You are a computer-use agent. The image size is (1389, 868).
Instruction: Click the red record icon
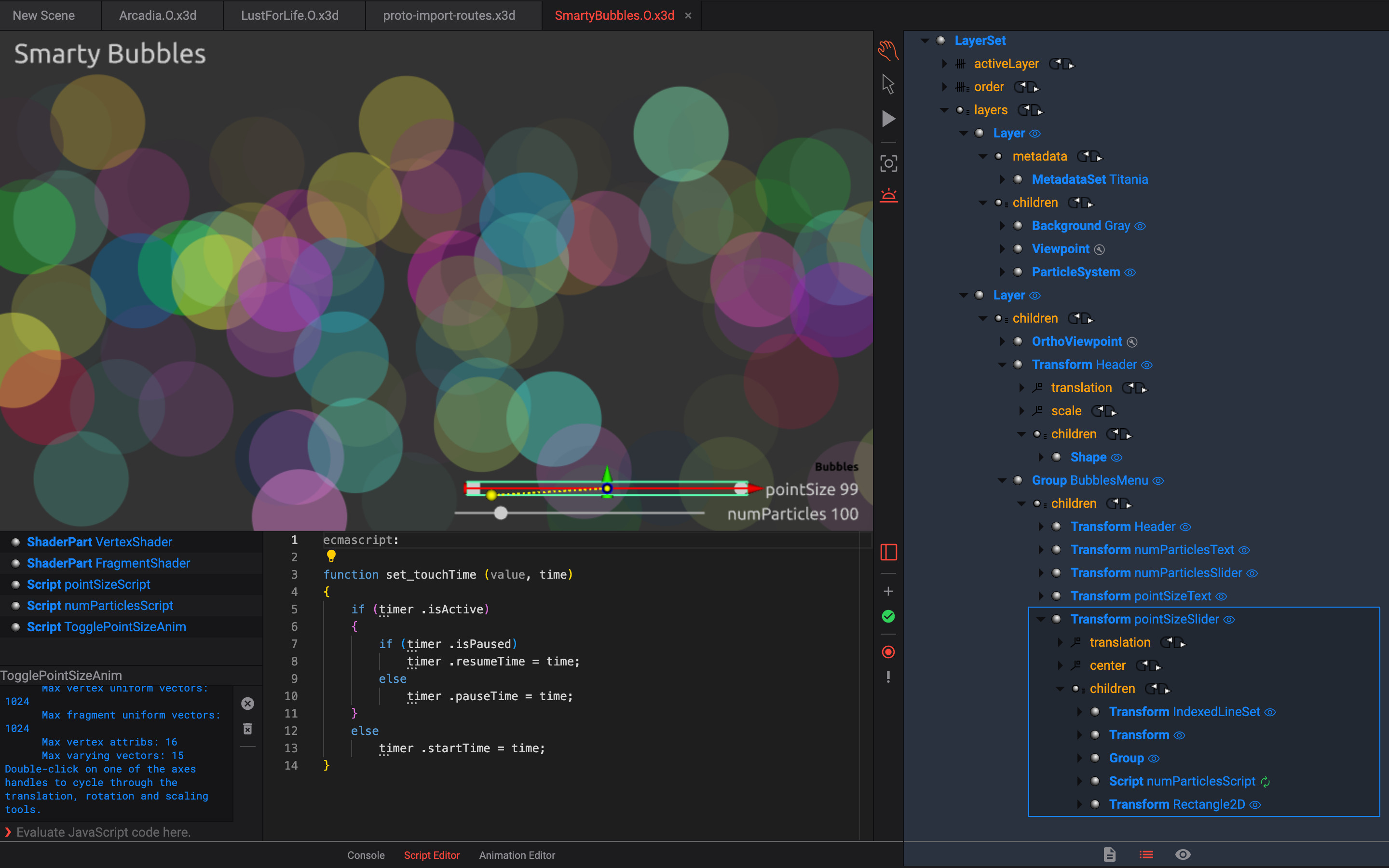888,651
